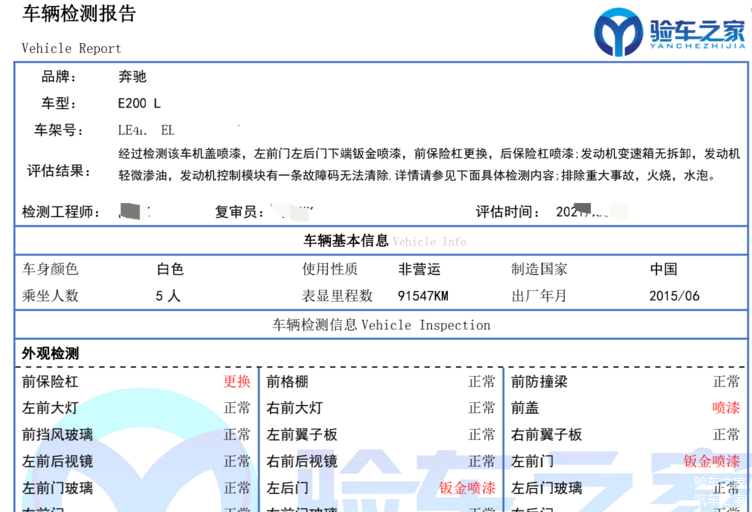The image size is (752, 512).
Task: Click the 左前门 item in the right column
Action: (532, 461)
